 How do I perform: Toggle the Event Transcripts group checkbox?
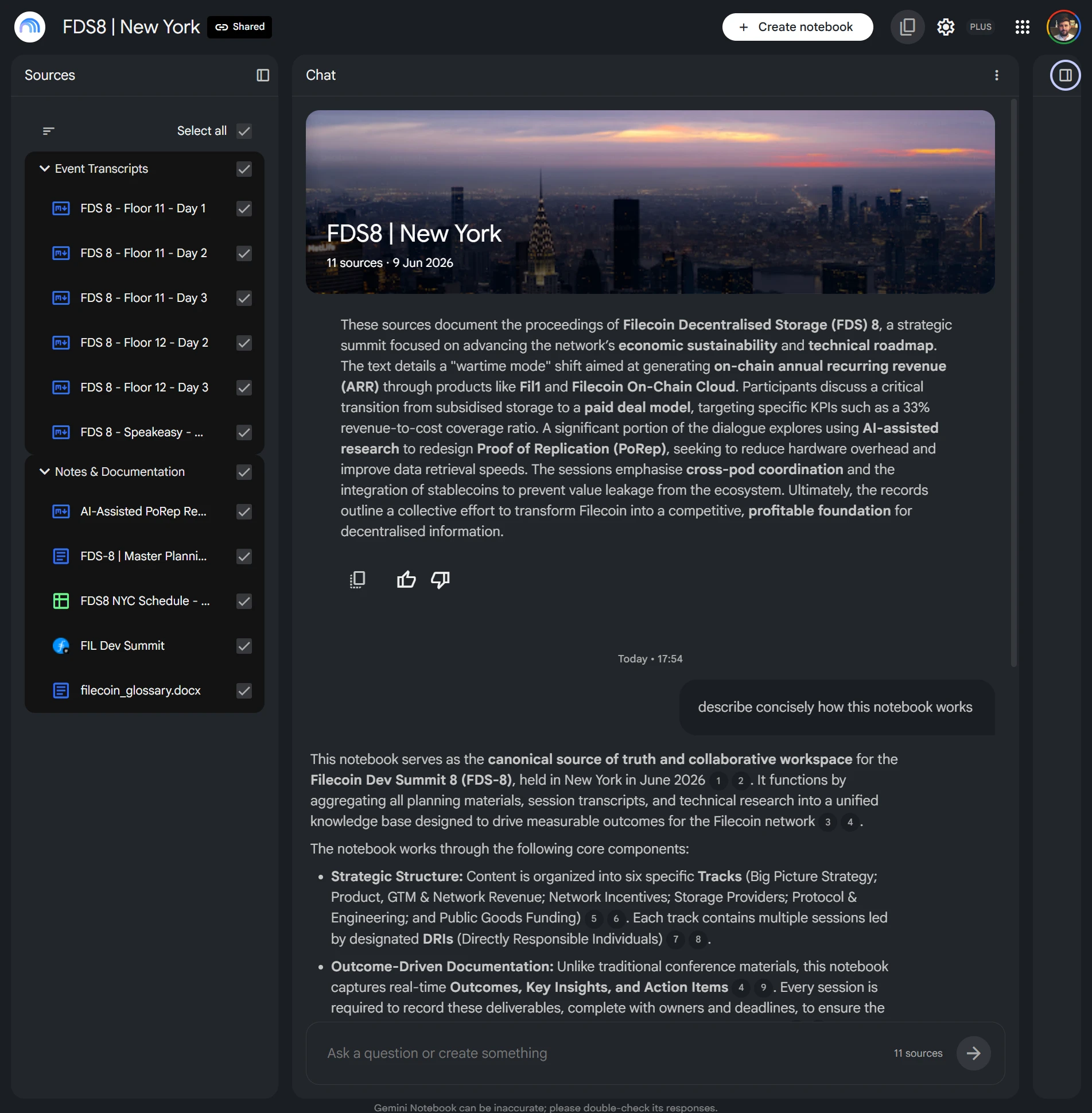pyautogui.click(x=244, y=169)
